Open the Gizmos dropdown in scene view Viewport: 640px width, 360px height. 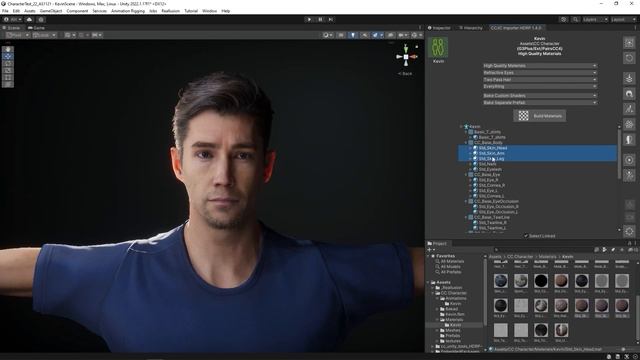pyautogui.click(x=416, y=35)
